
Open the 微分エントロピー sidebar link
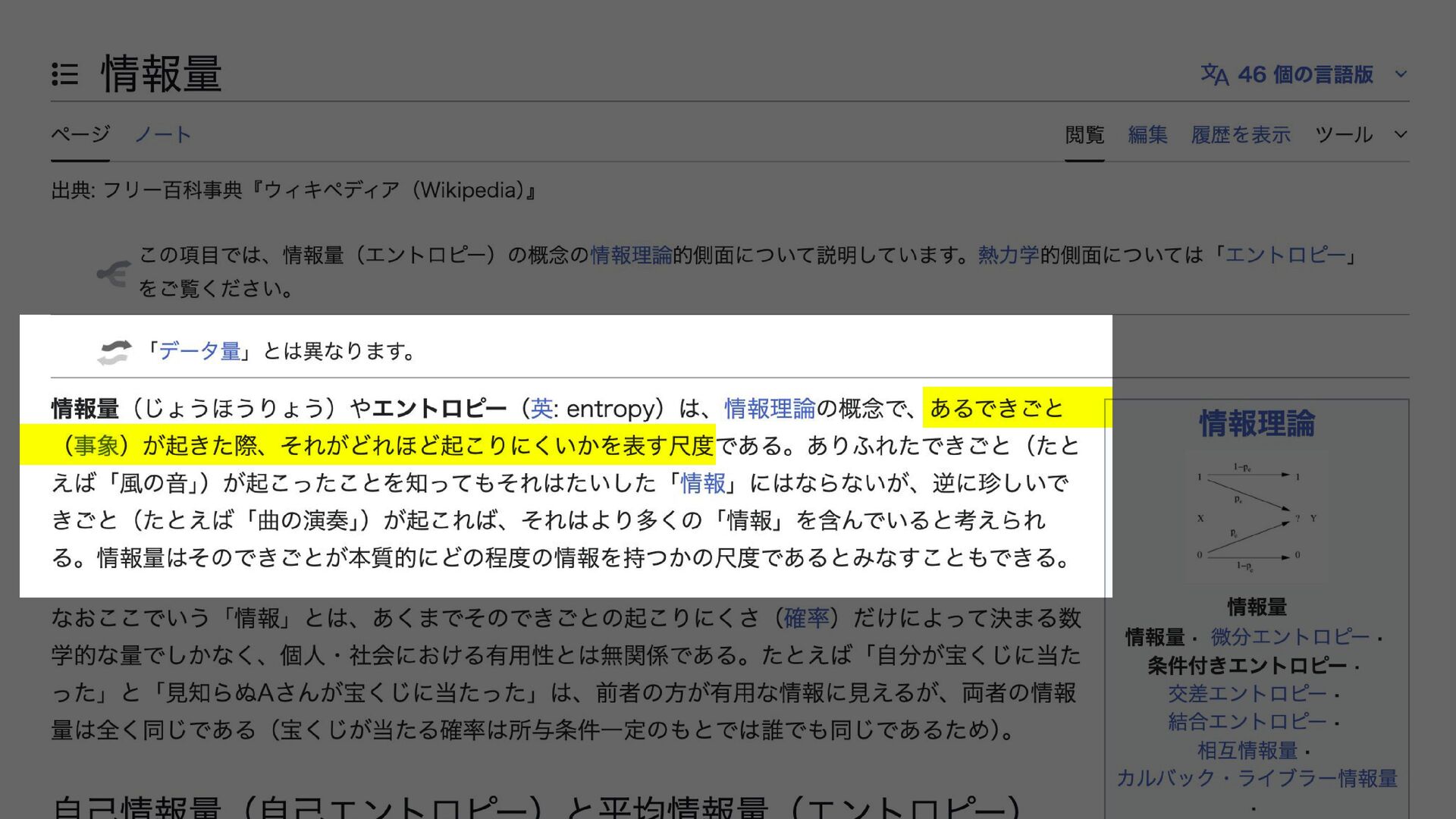click(x=1289, y=637)
